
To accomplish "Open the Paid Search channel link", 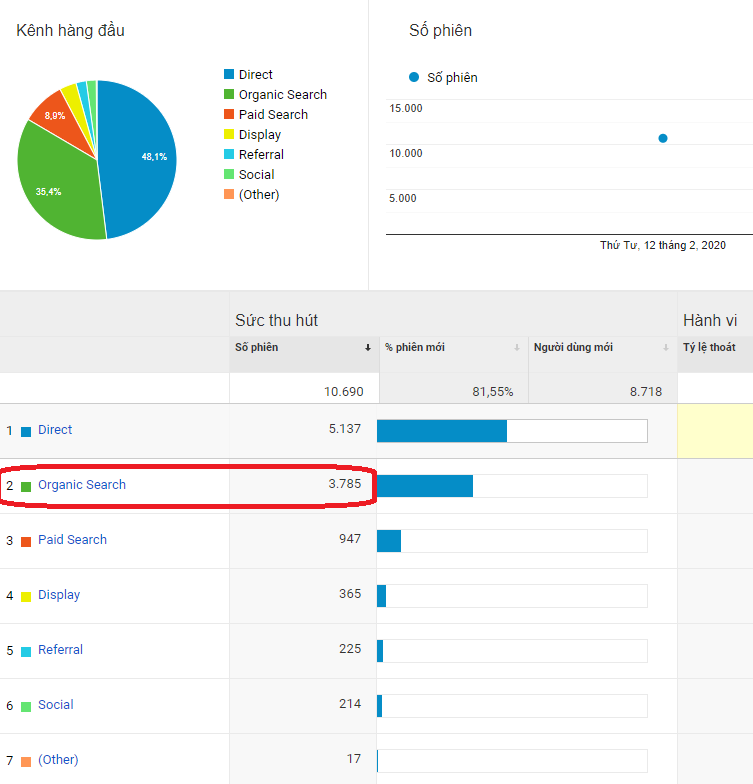I will coord(72,540).
